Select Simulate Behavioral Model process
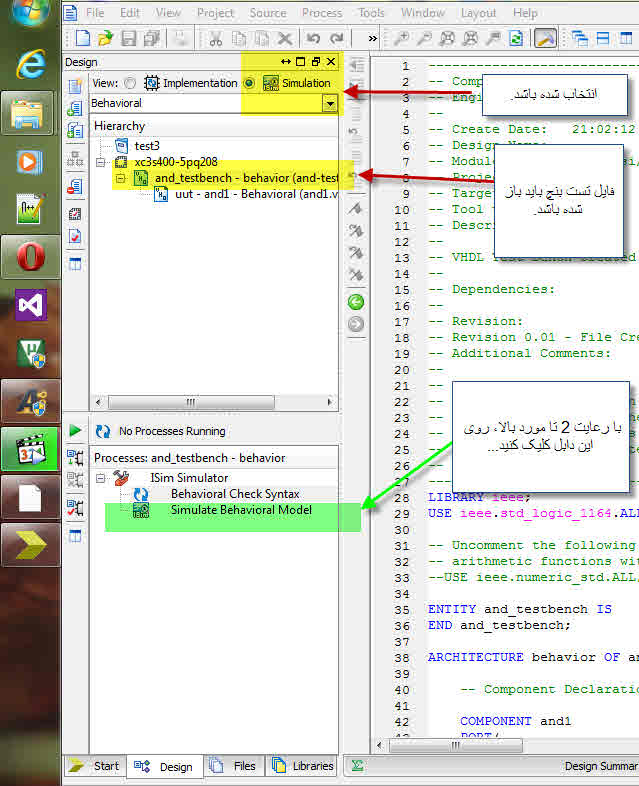This screenshot has width=639, height=786. [240, 510]
